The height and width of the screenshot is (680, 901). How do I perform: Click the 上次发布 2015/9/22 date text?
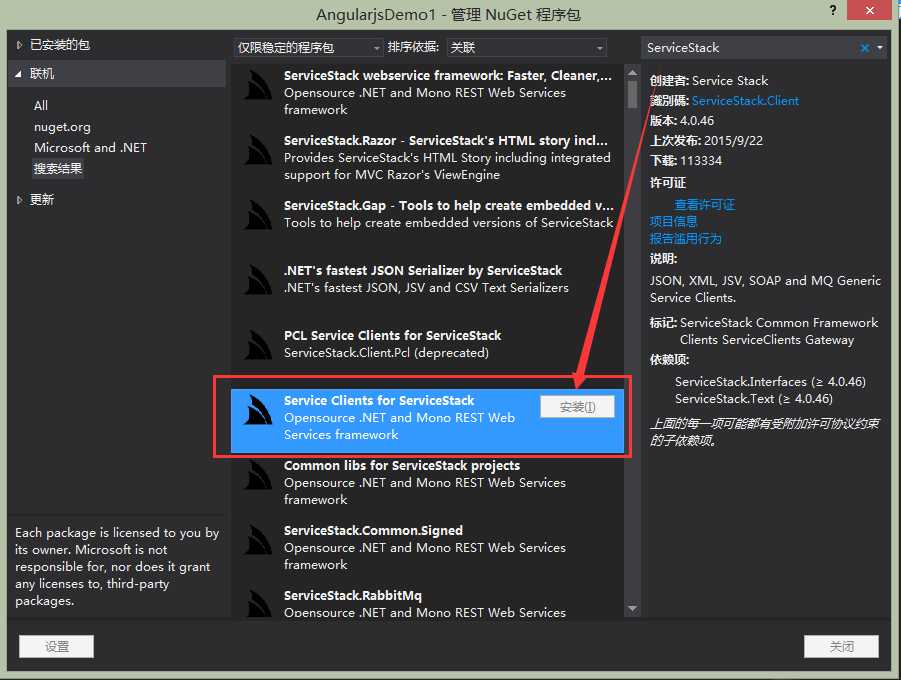[706, 141]
